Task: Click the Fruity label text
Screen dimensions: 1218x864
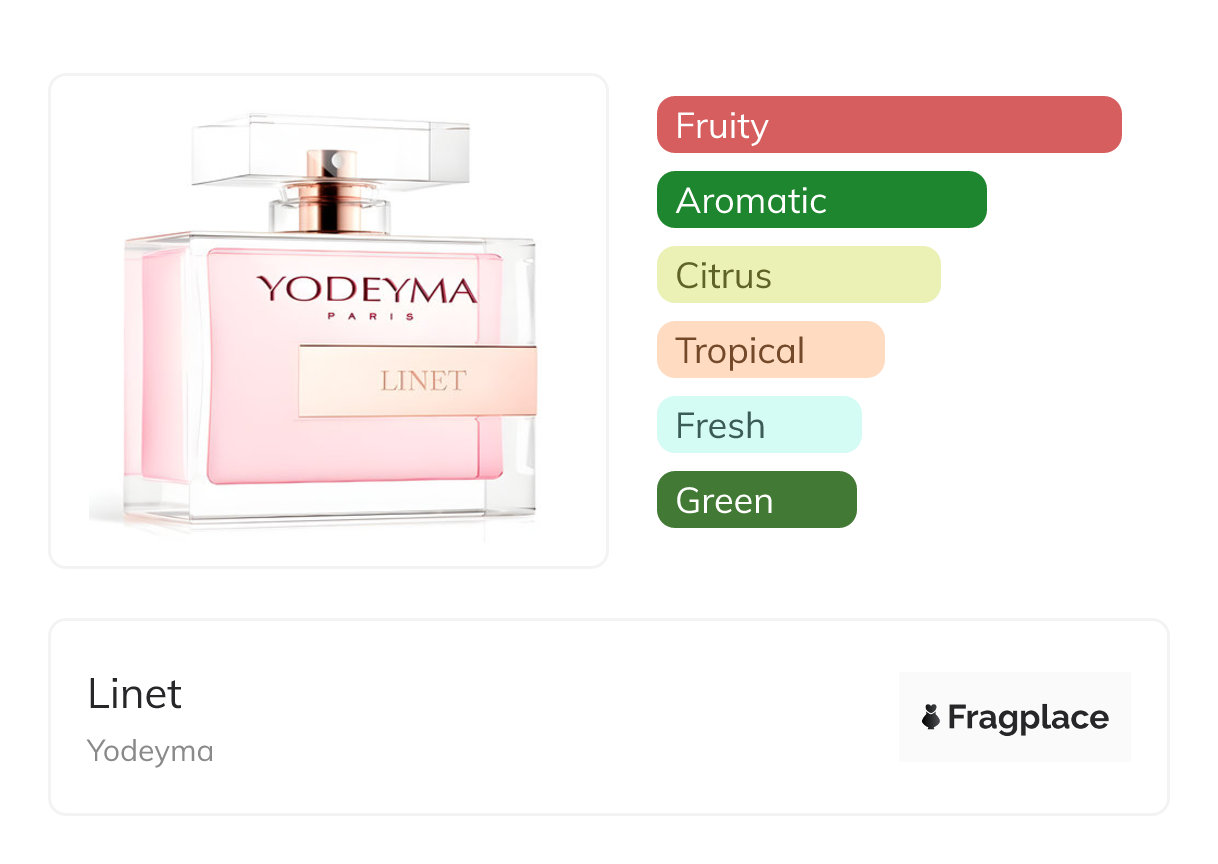Action: click(x=722, y=126)
